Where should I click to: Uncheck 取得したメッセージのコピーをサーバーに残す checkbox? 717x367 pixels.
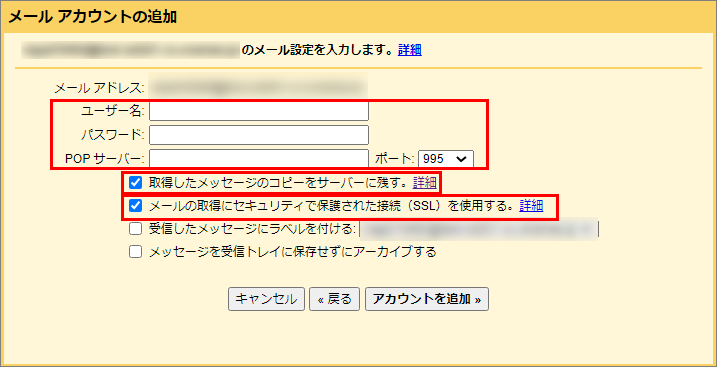tap(135, 183)
